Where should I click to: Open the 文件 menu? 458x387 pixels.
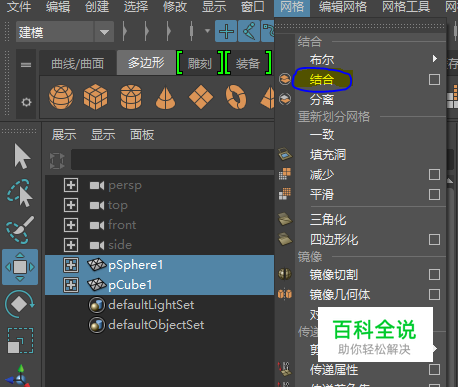19,7
